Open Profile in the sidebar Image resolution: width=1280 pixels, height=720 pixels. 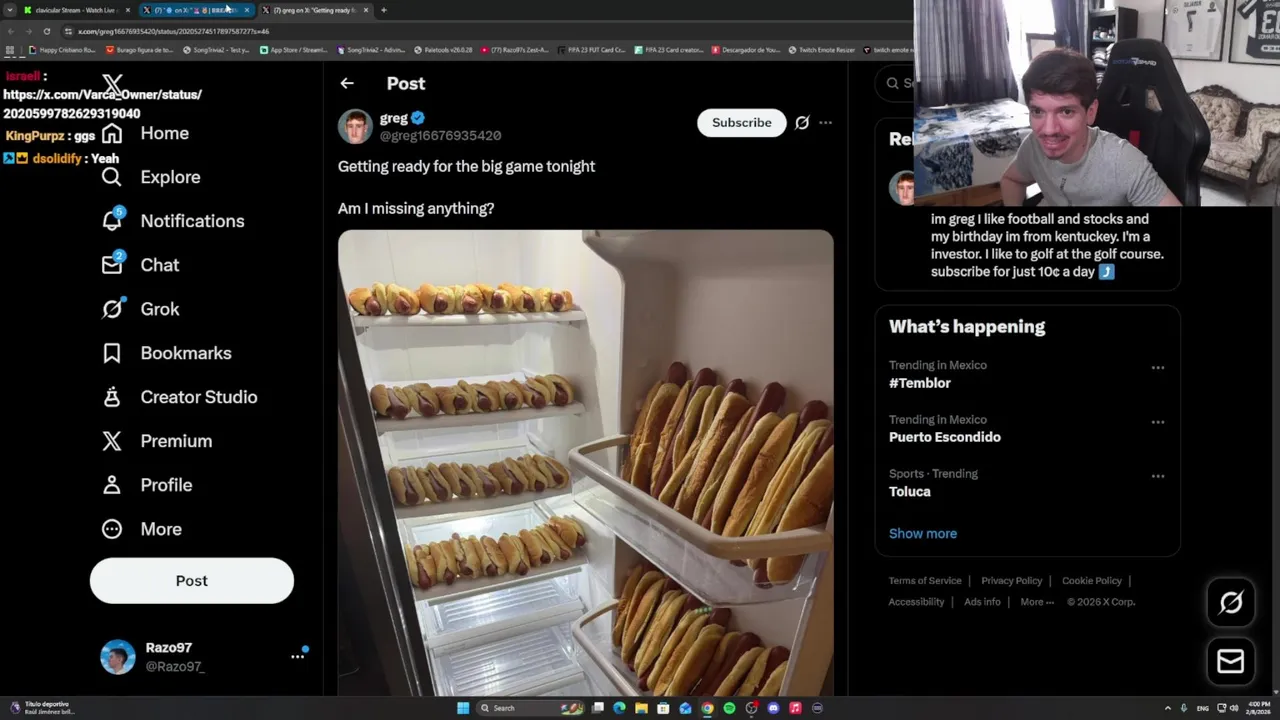146,485
